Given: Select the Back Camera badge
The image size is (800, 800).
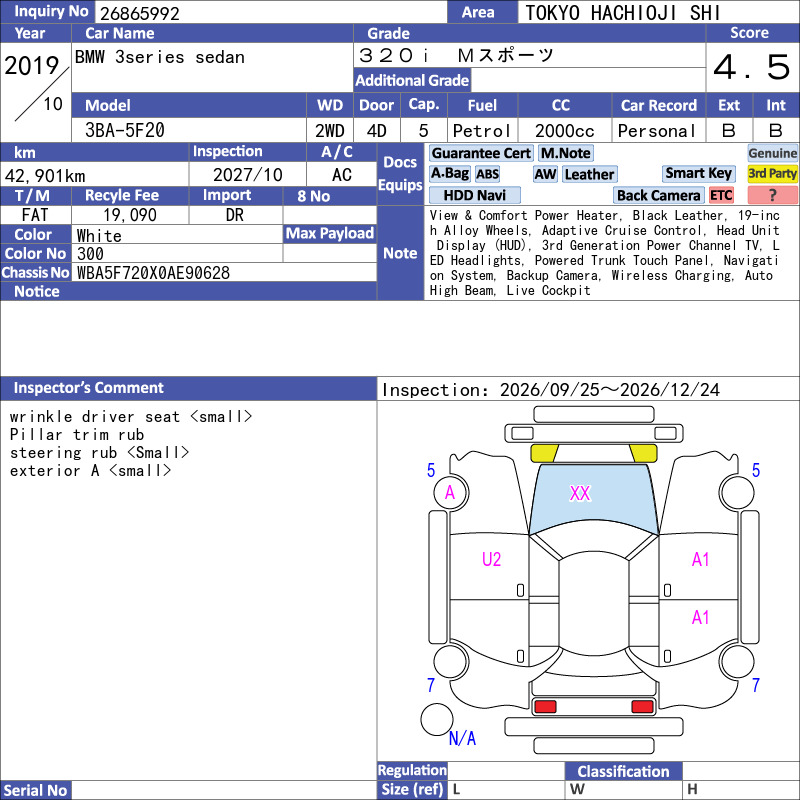Looking at the screenshot, I should (x=658, y=195).
